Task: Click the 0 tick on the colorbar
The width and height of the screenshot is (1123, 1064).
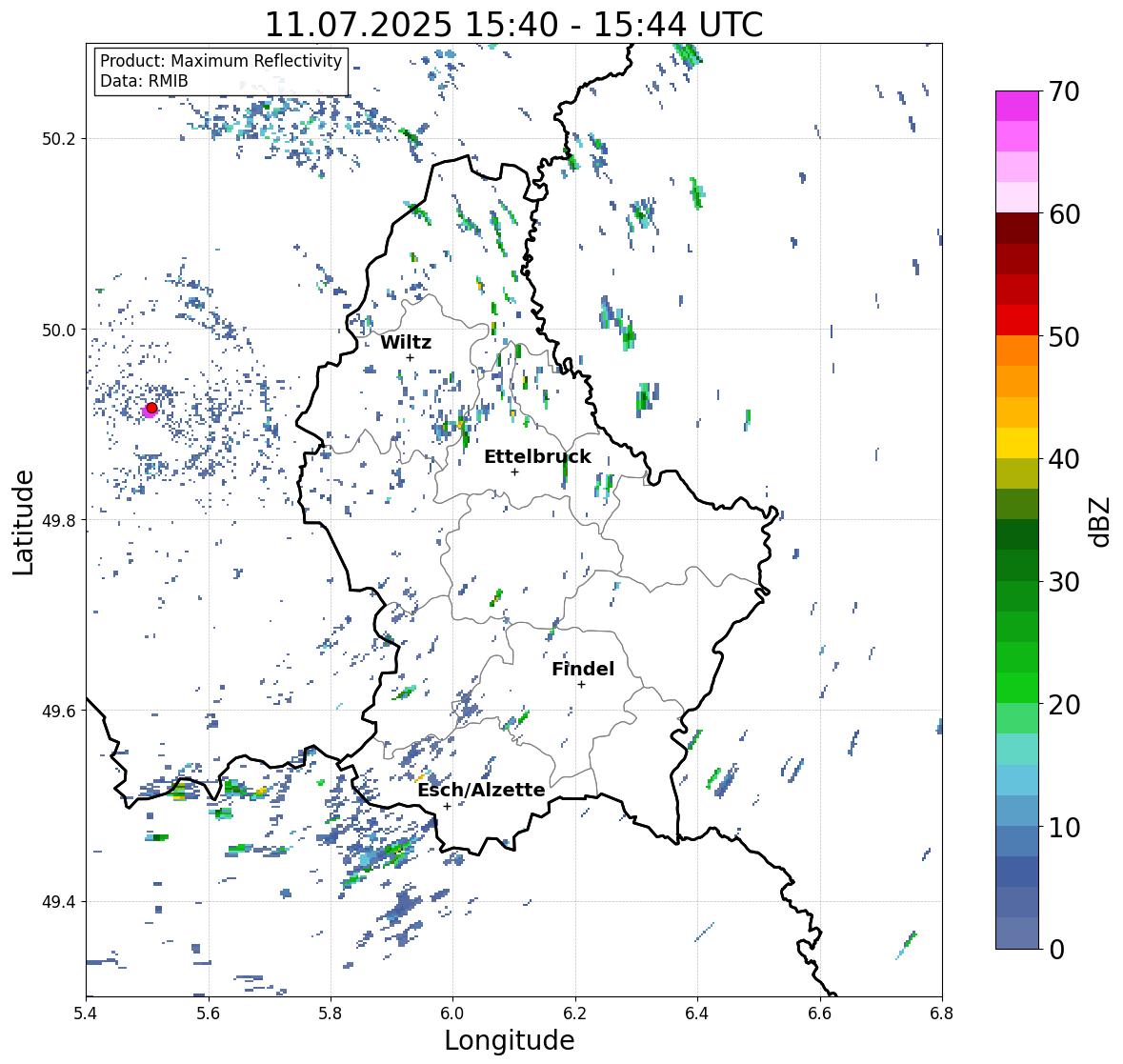Action: [x=1056, y=950]
